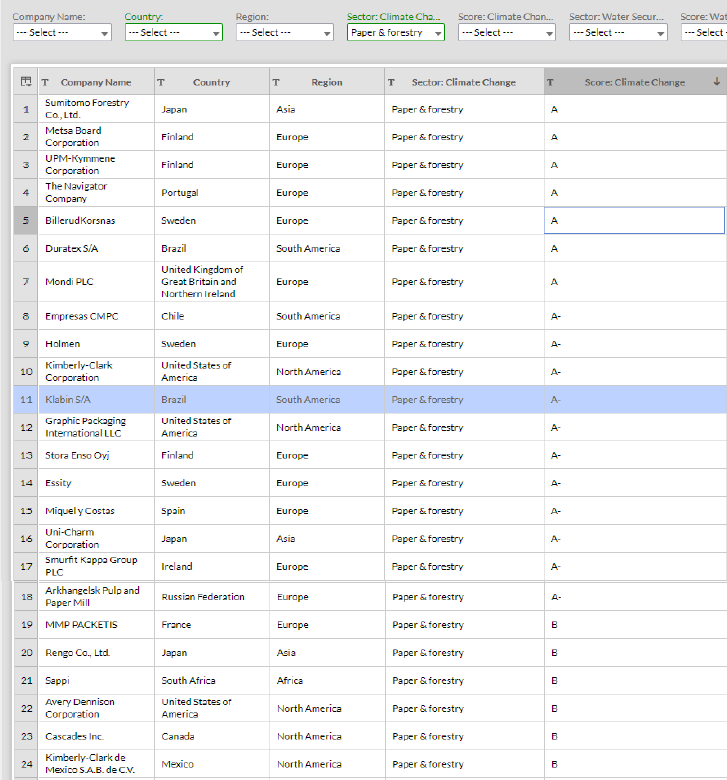
Task: Sort by Score: Climate Change column header
Action: click(x=635, y=82)
